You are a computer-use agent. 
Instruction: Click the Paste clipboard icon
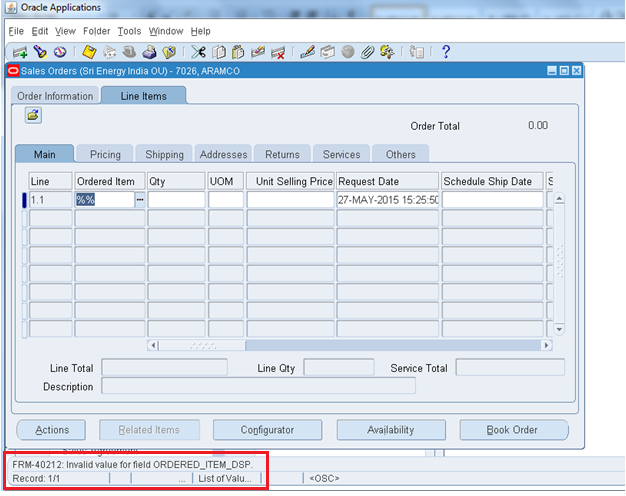coord(238,52)
